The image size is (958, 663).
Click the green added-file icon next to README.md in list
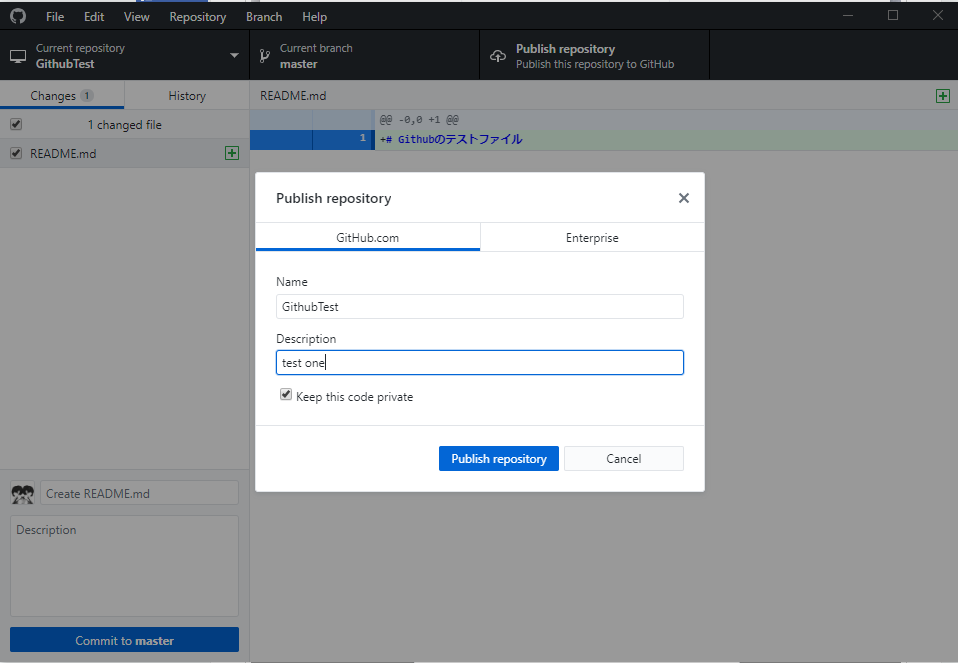pyautogui.click(x=232, y=153)
